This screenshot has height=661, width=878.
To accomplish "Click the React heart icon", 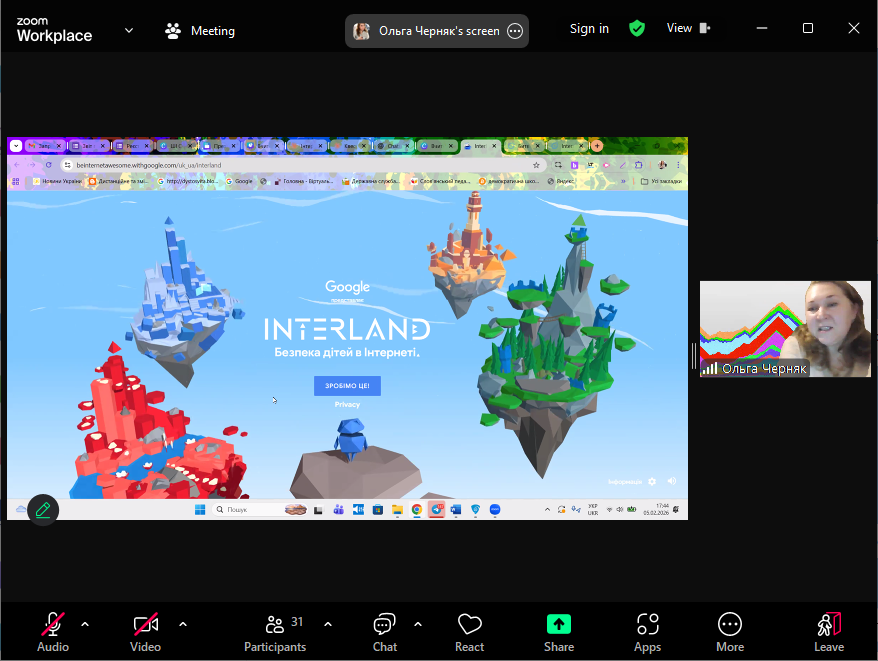I will click(x=469, y=632).
